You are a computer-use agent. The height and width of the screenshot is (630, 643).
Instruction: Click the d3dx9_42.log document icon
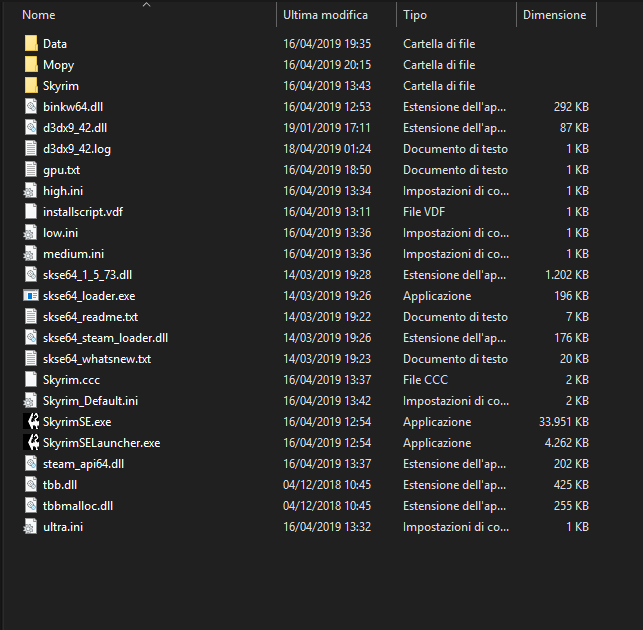click(x=31, y=148)
